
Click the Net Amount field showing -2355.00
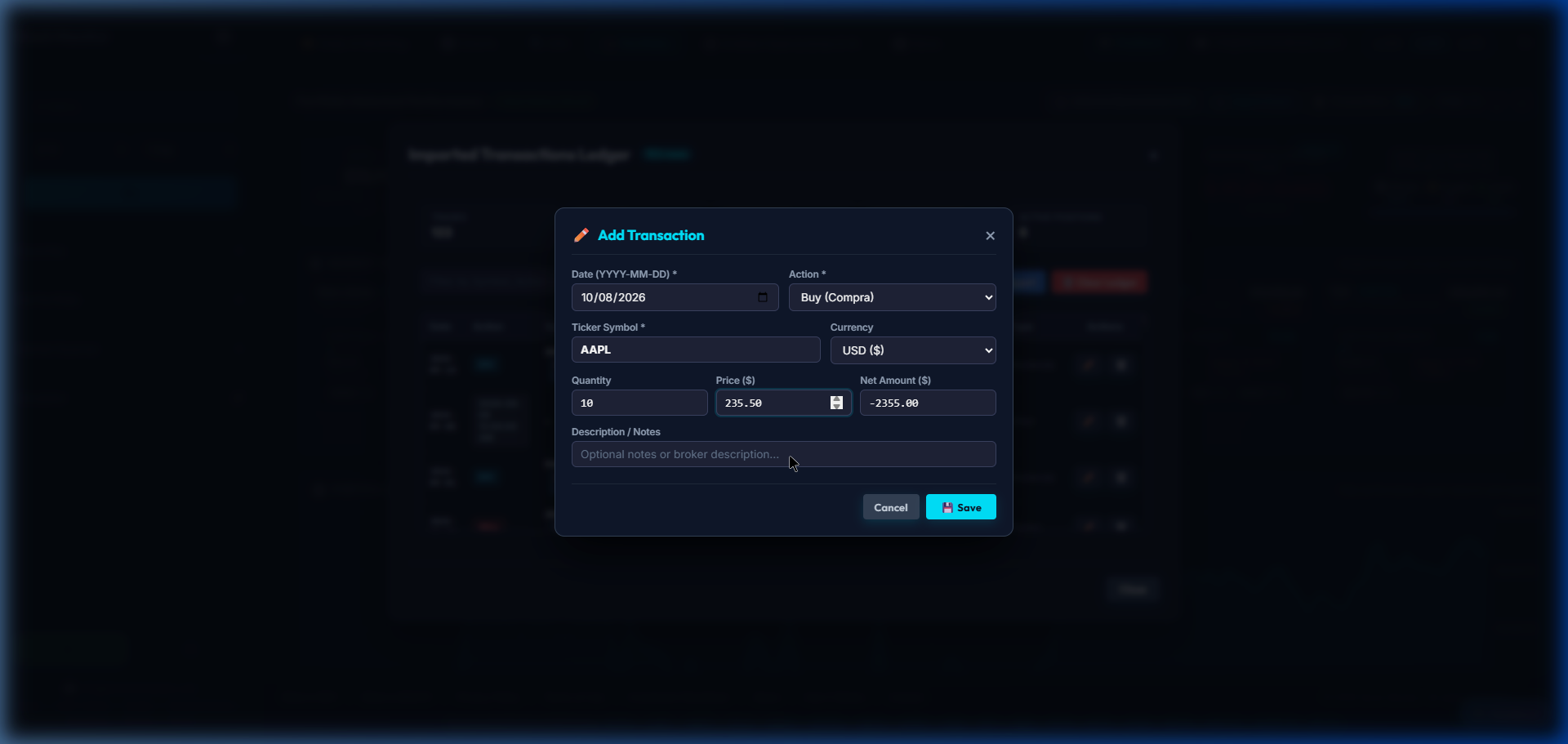coord(928,403)
